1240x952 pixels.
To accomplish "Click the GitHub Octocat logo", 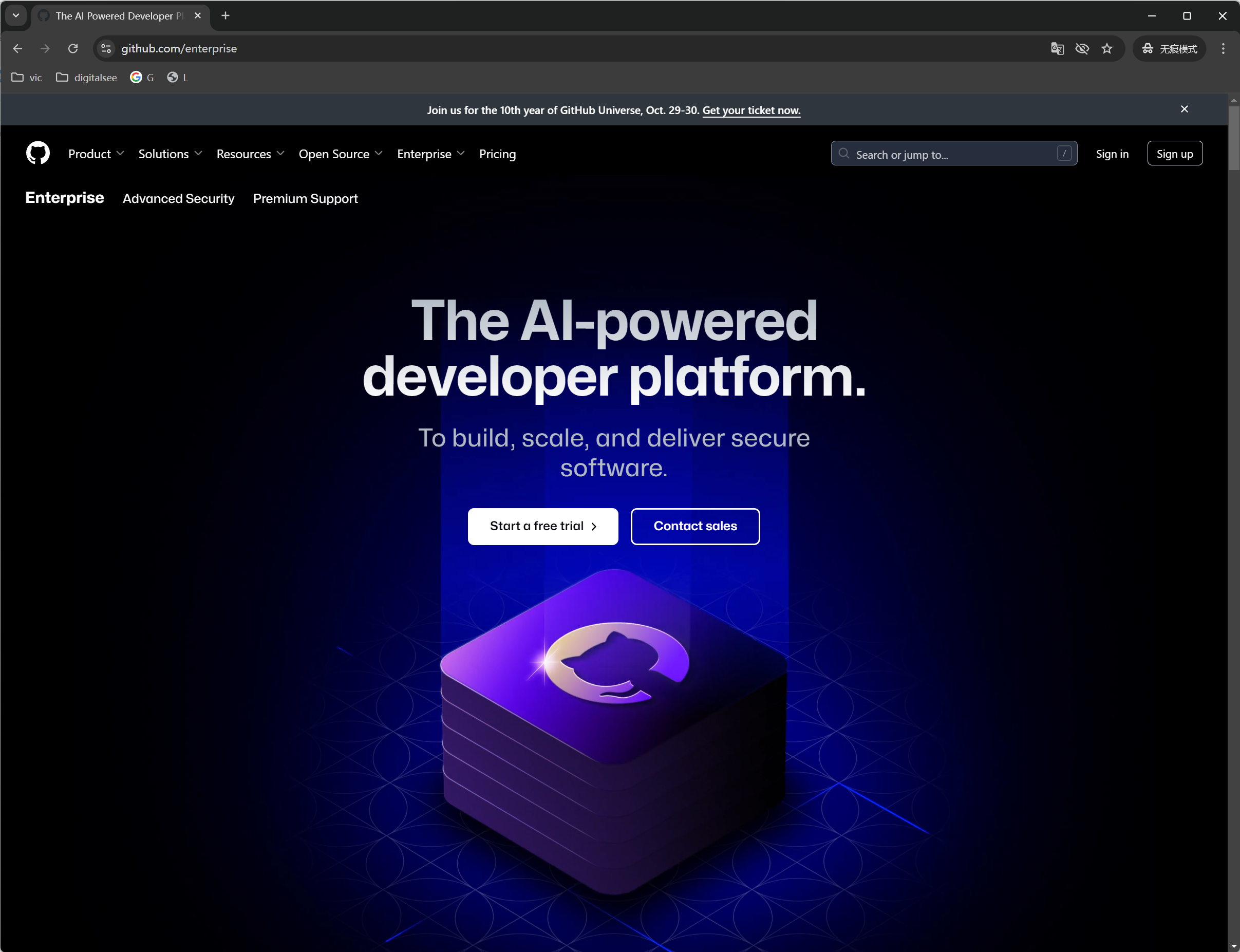I will [x=38, y=153].
